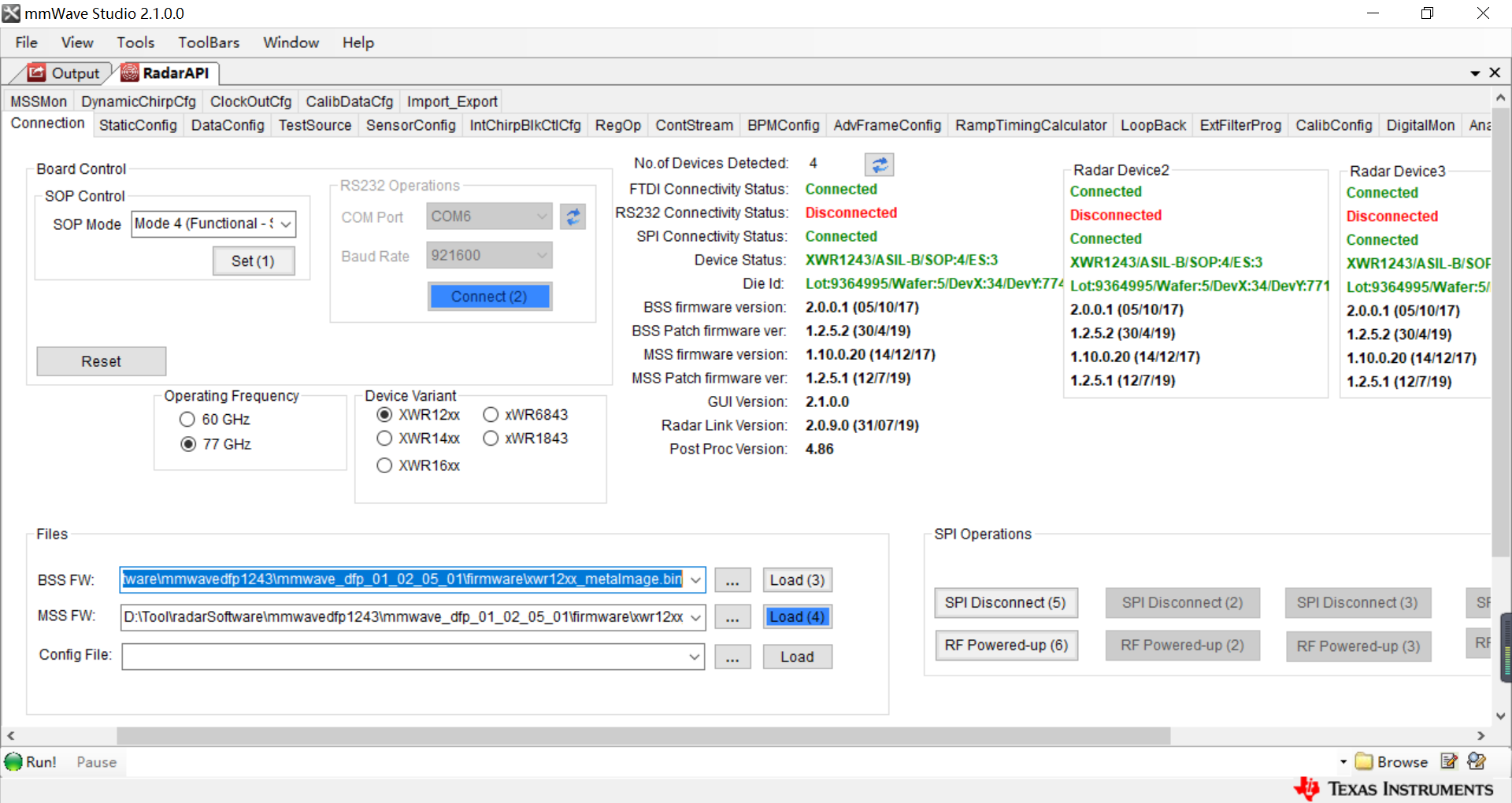1512x803 pixels.
Task: Choose XWR14xx device variant
Action: (x=384, y=439)
